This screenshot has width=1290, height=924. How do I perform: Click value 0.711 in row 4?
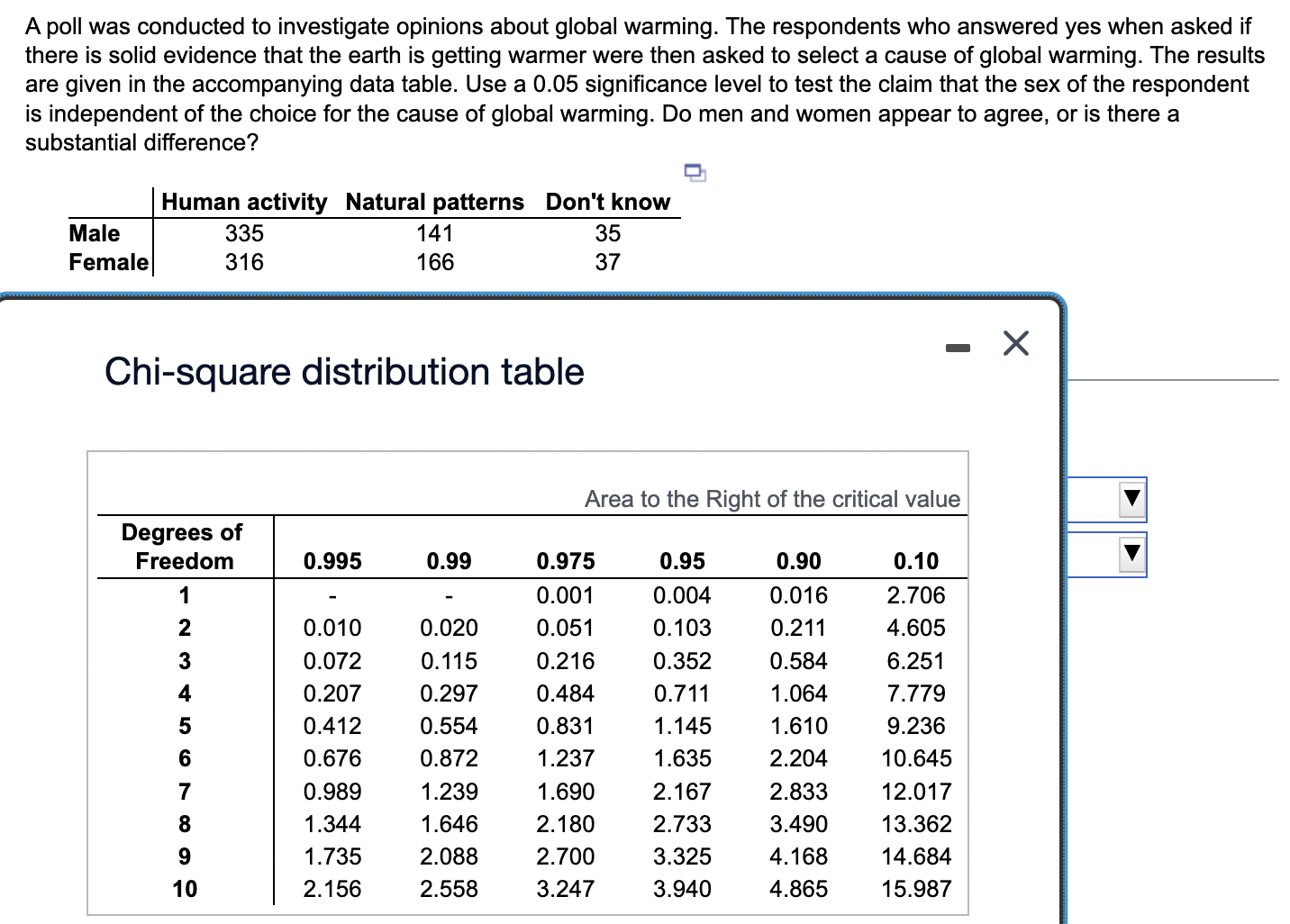click(x=682, y=693)
